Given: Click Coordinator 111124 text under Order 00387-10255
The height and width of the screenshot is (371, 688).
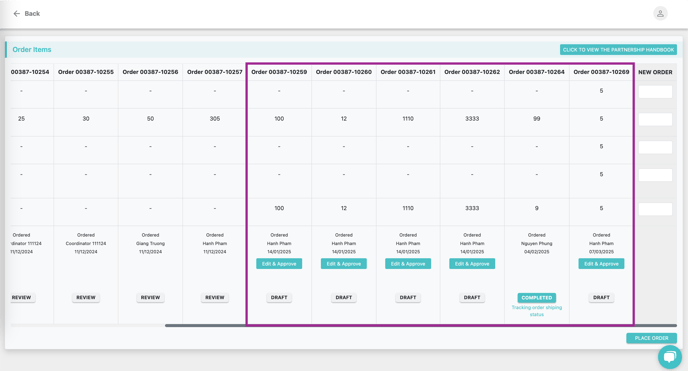Looking at the screenshot, I should [x=86, y=243].
